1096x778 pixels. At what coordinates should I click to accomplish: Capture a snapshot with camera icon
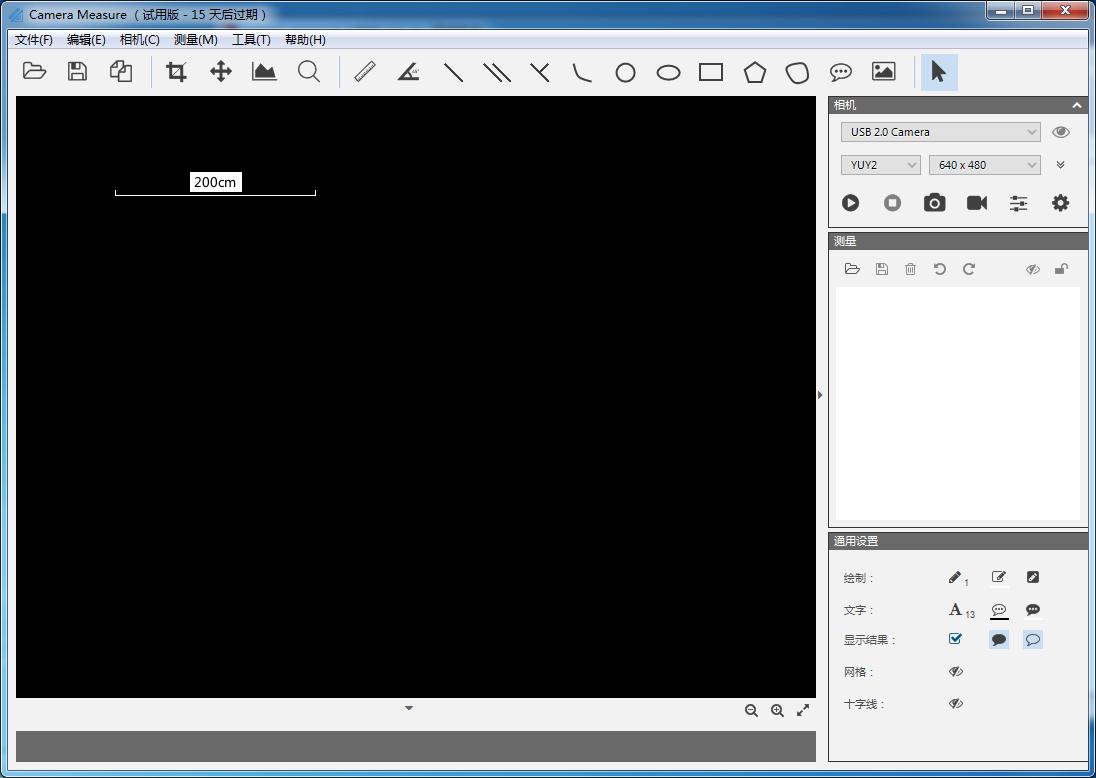935,203
